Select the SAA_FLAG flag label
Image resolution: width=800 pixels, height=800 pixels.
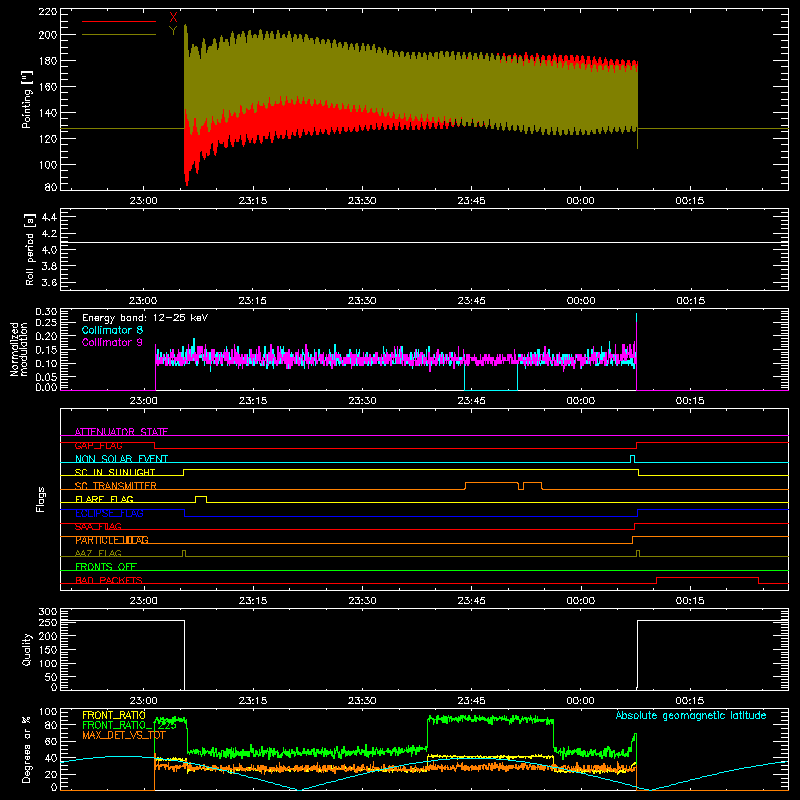point(98,526)
